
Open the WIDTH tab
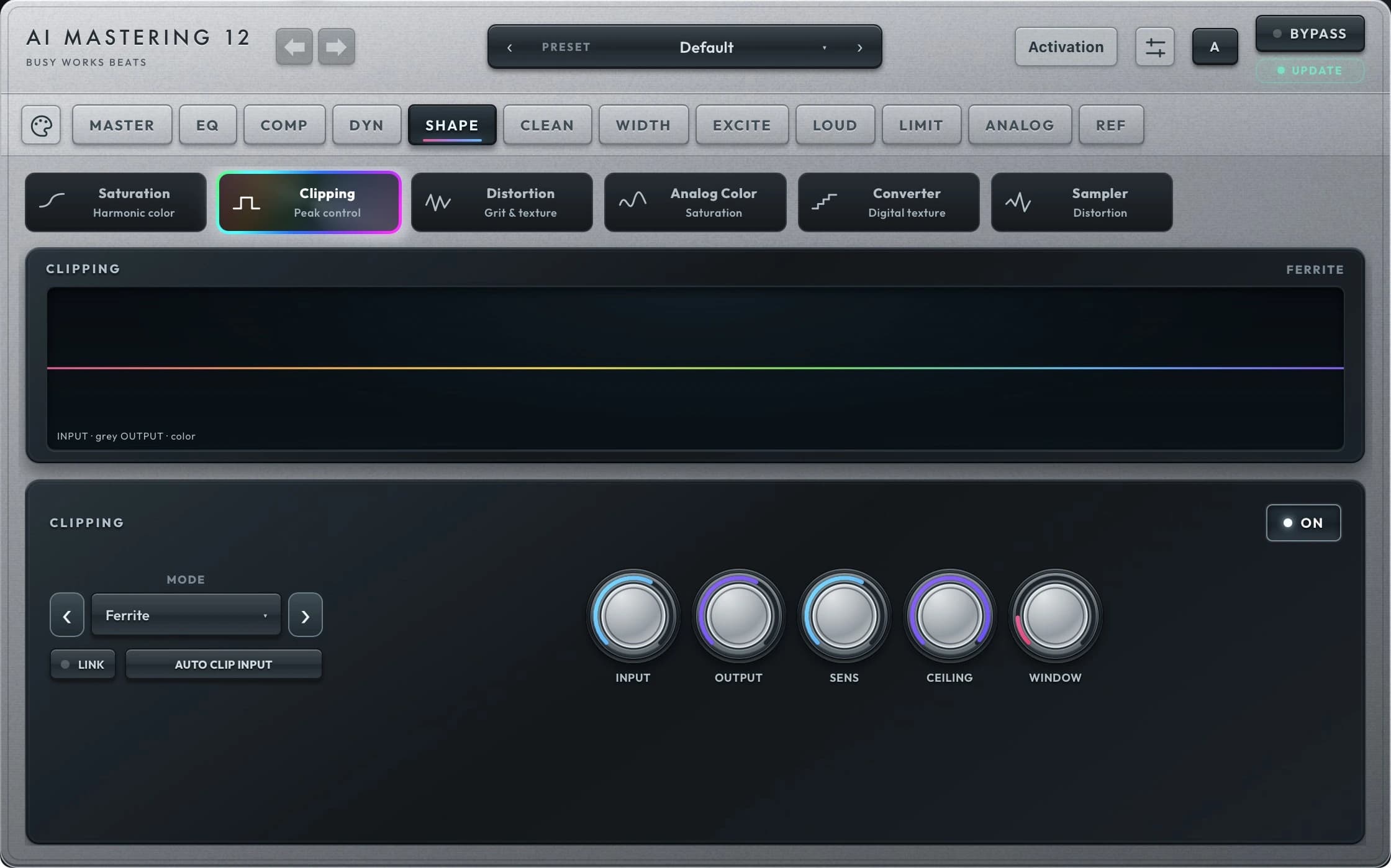[x=643, y=125]
